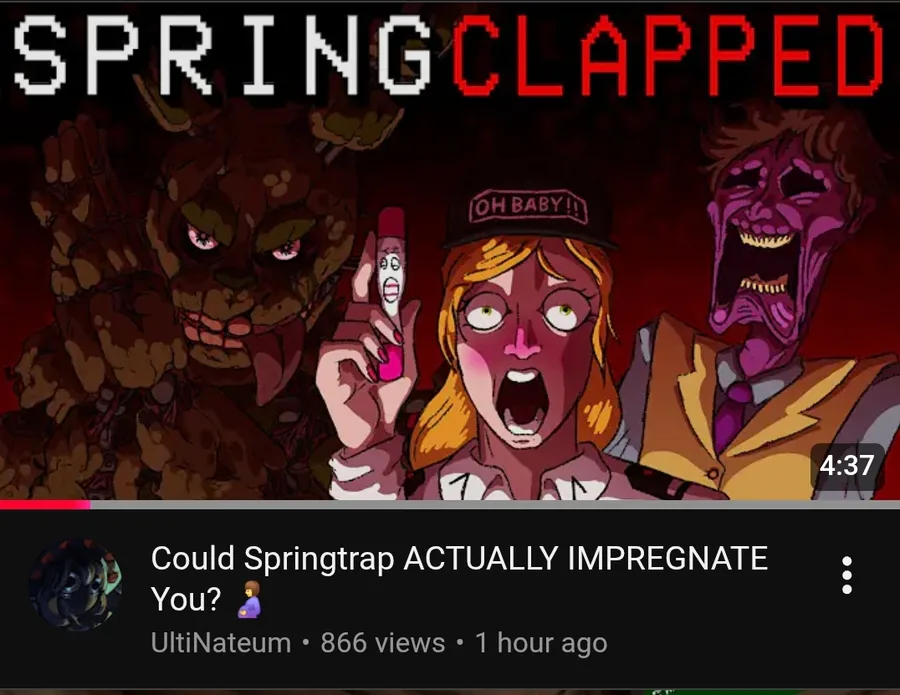Image resolution: width=900 pixels, height=695 pixels.
Task: Click the 866 views text
Action: tap(383, 643)
